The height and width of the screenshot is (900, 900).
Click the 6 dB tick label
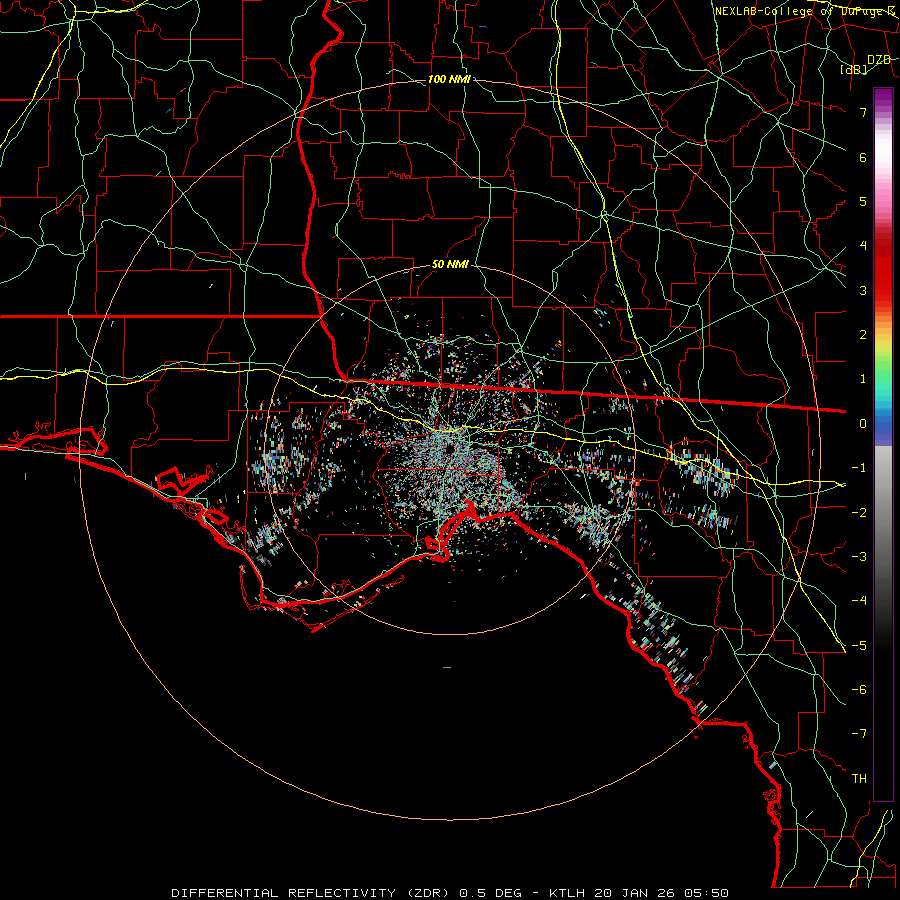(x=863, y=157)
